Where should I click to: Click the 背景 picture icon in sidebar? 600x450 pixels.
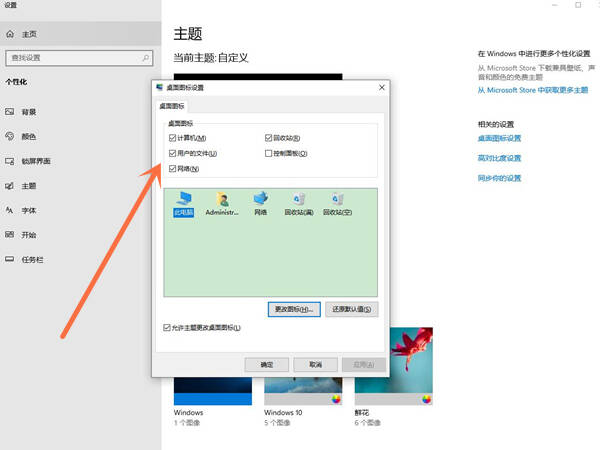tap(10, 112)
